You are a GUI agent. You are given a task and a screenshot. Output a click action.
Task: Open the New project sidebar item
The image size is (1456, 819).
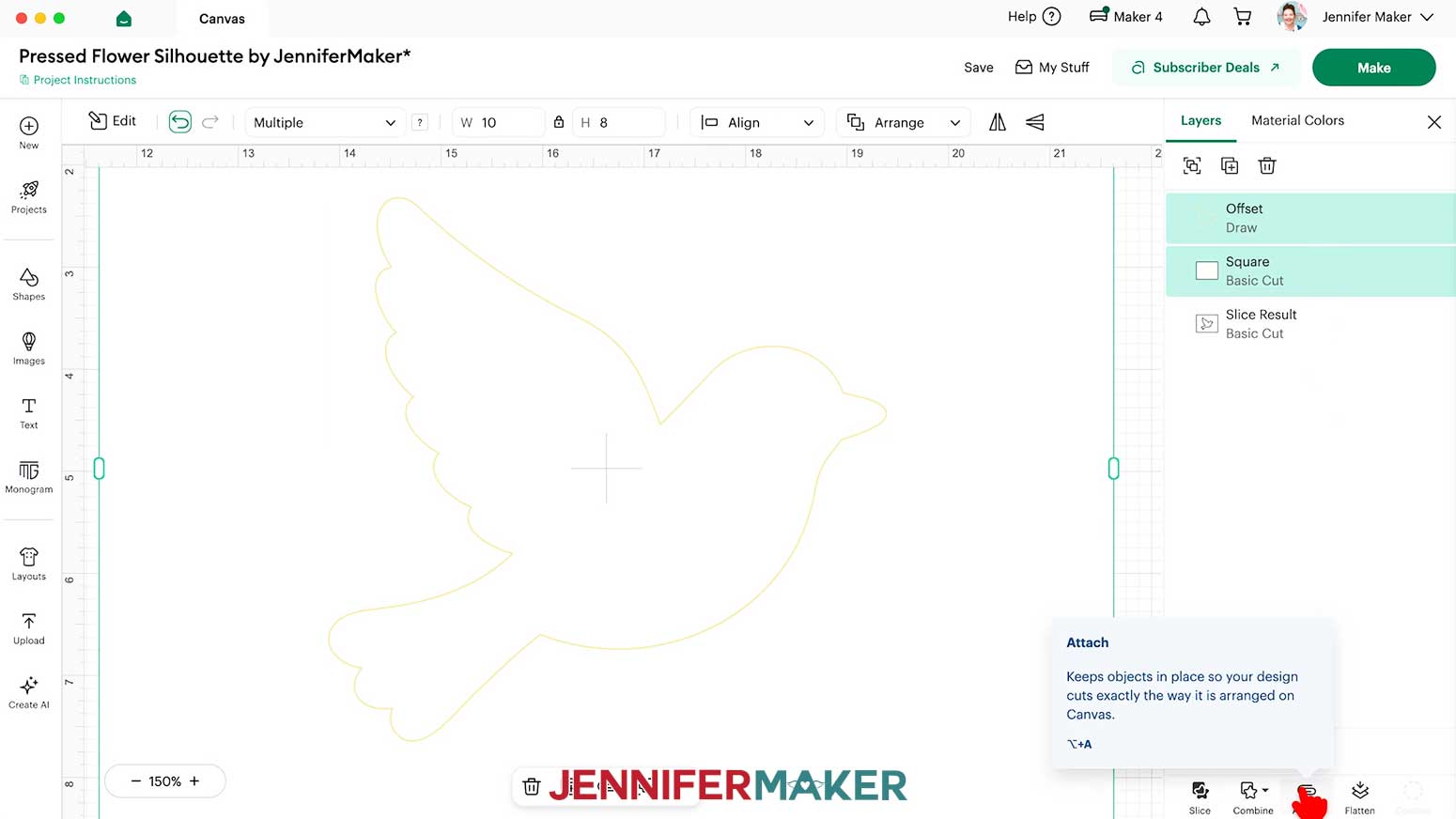[29, 132]
